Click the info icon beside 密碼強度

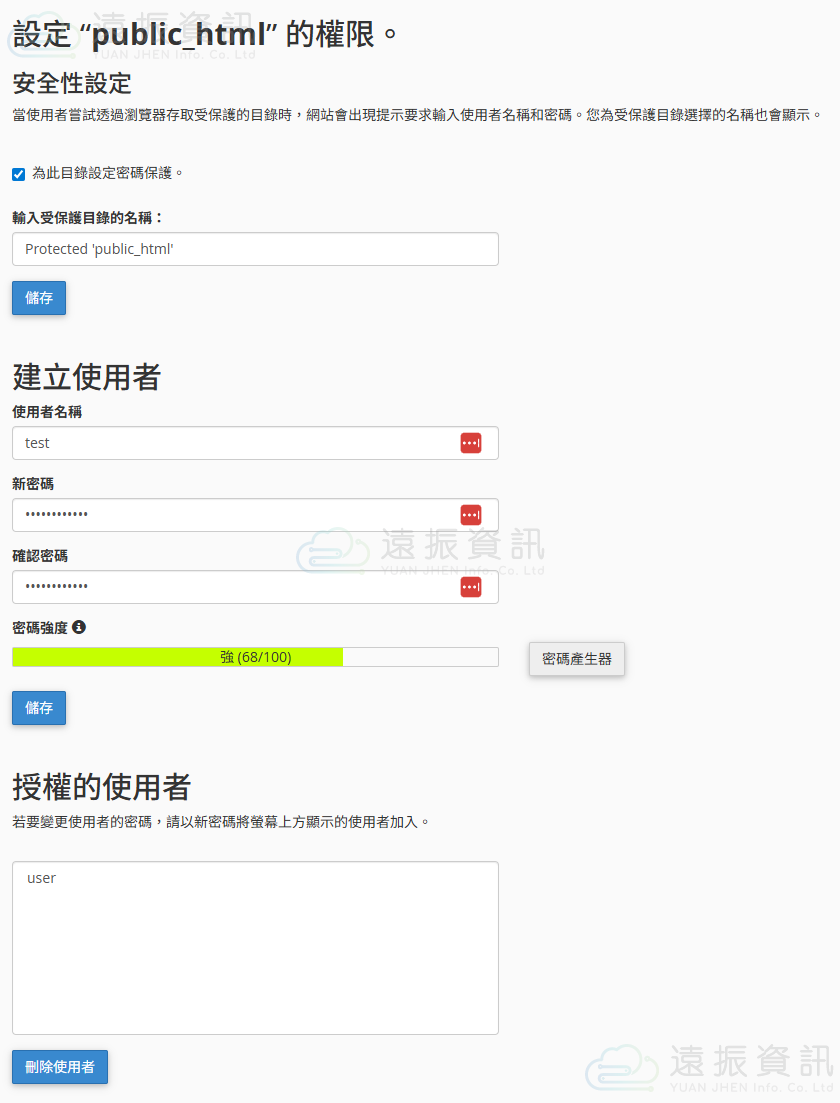pyautogui.click(x=79, y=628)
